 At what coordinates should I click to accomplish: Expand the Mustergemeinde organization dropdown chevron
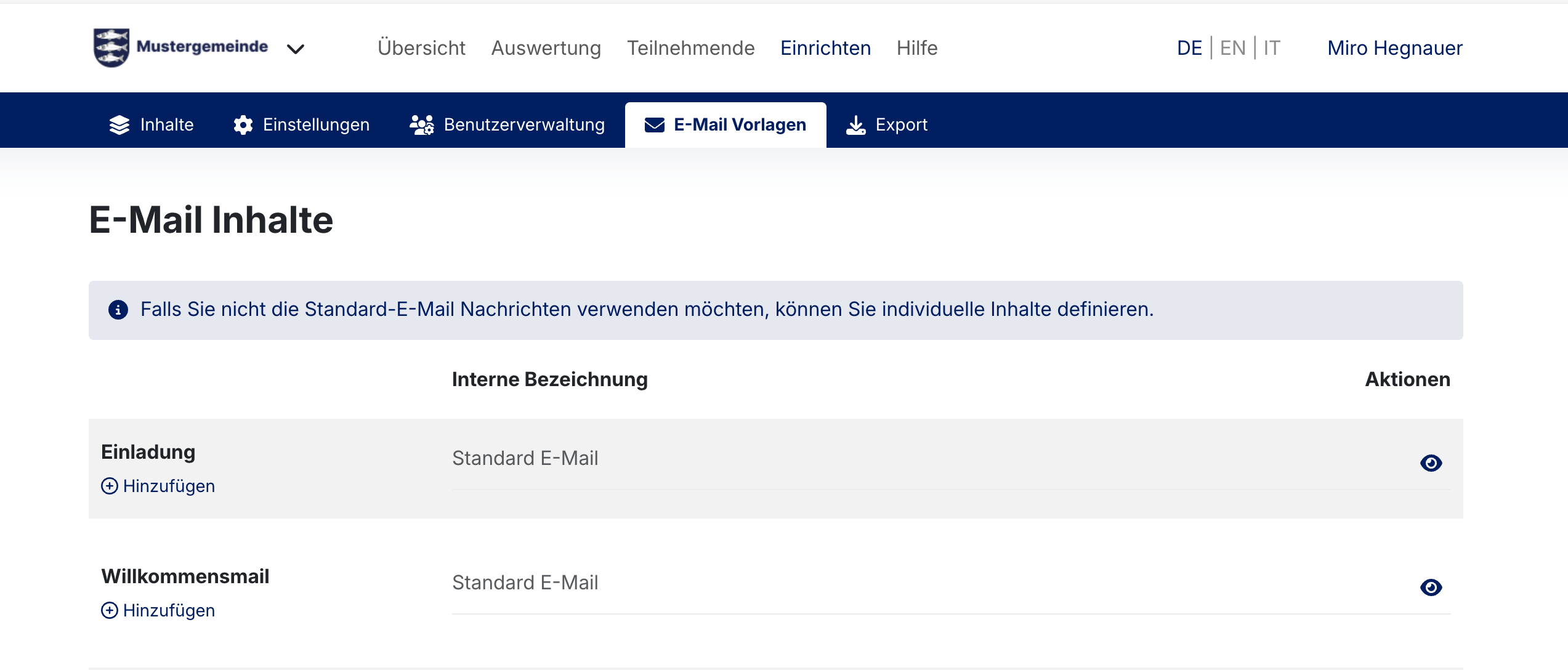coord(296,49)
